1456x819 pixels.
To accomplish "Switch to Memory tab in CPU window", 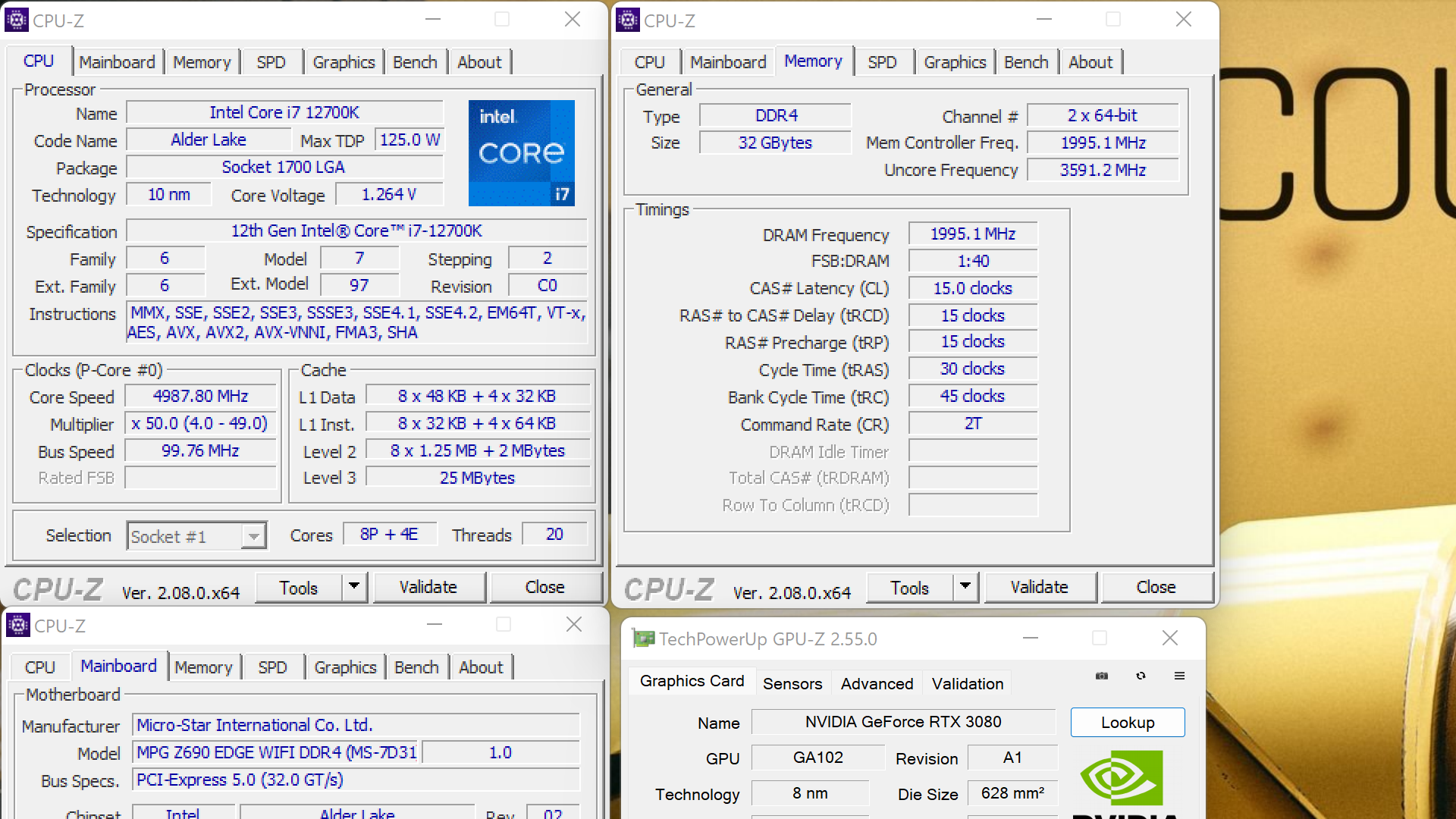I will pyautogui.click(x=202, y=62).
